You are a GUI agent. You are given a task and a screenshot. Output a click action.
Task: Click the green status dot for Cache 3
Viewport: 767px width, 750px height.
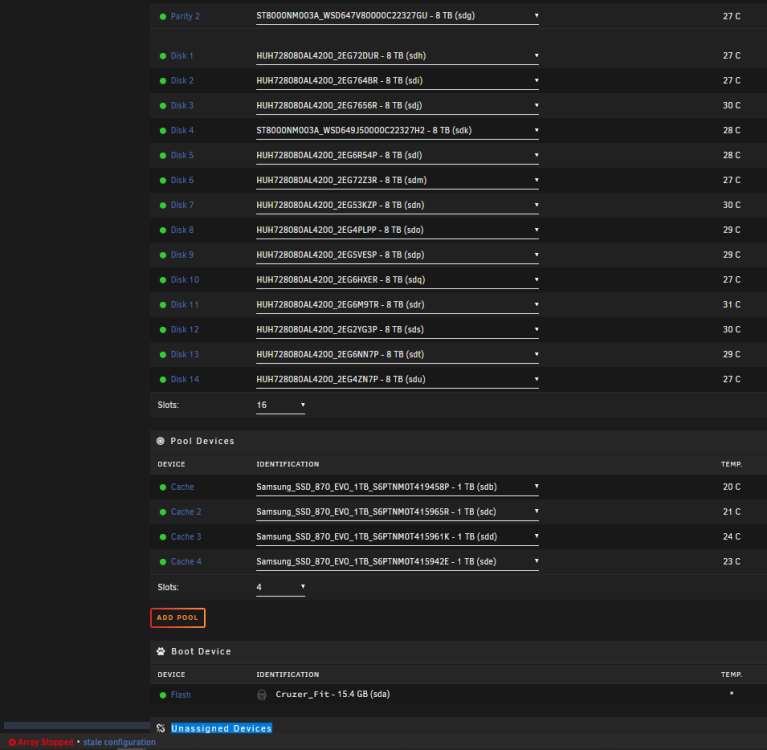(x=163, y=537)
